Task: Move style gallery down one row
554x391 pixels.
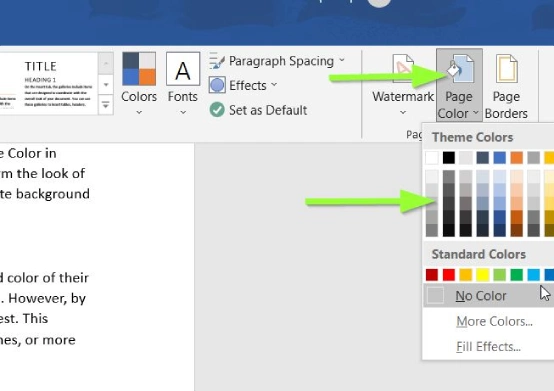Action: 106,85
